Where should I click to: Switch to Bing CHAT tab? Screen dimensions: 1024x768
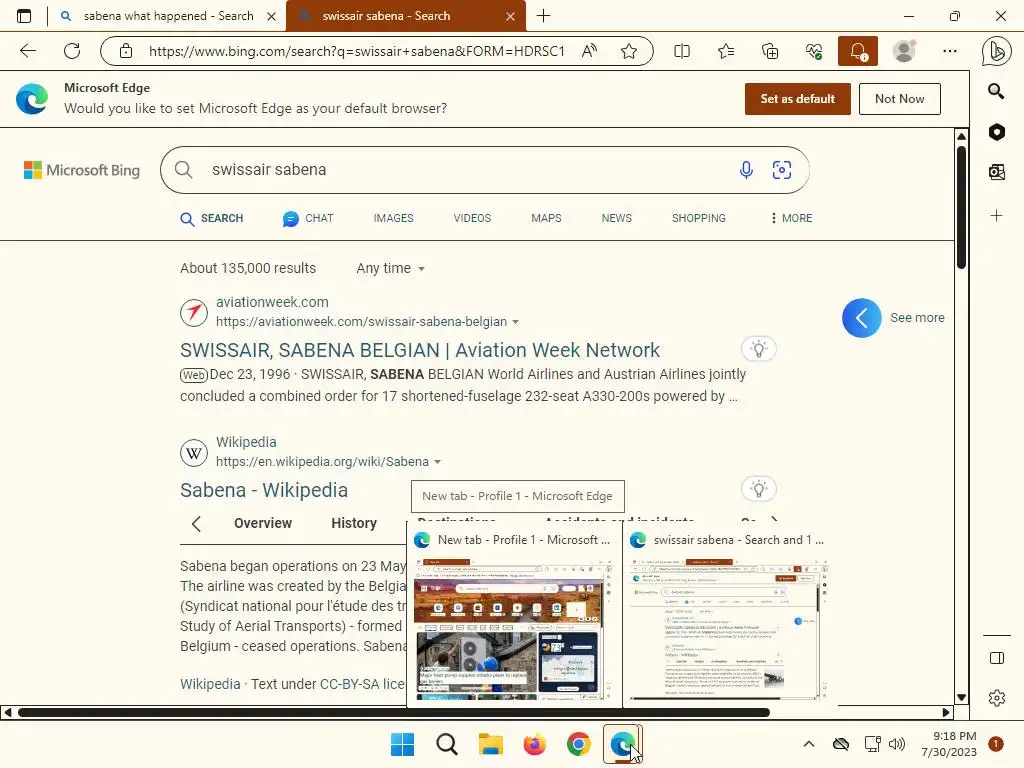click(308, 218)
